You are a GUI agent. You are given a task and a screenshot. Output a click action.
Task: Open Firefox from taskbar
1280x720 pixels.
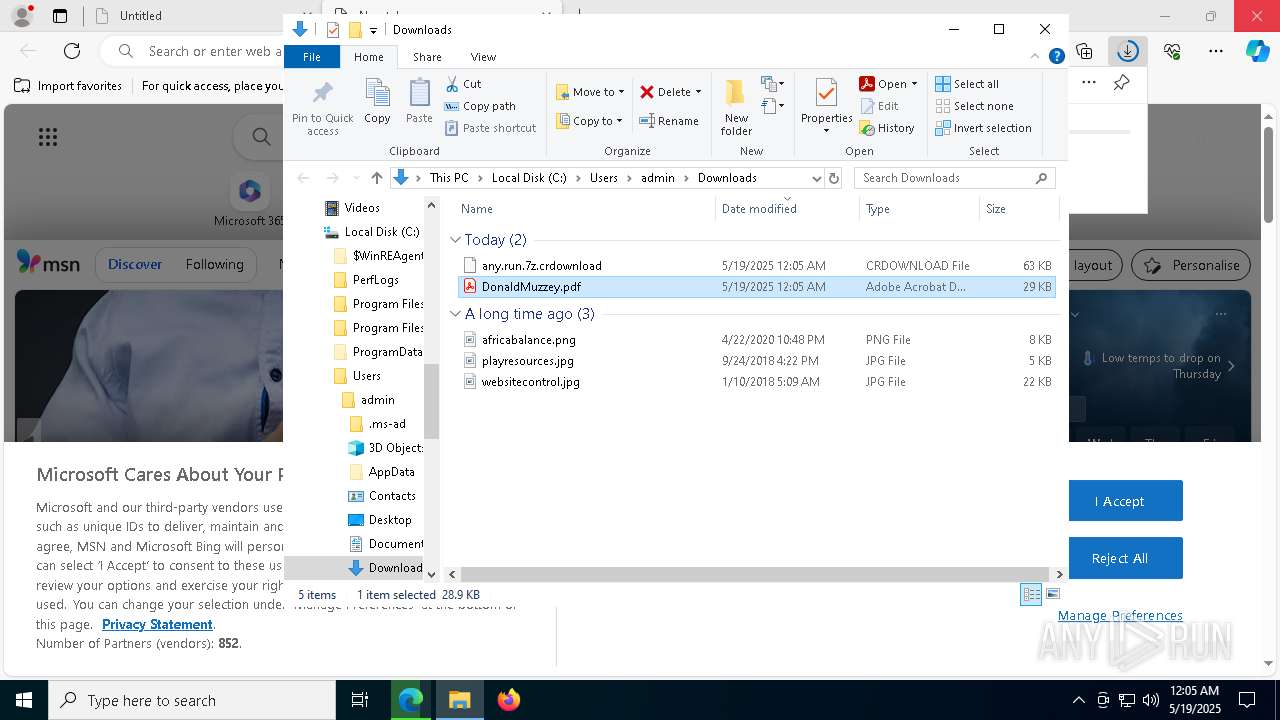click(509, 700)
